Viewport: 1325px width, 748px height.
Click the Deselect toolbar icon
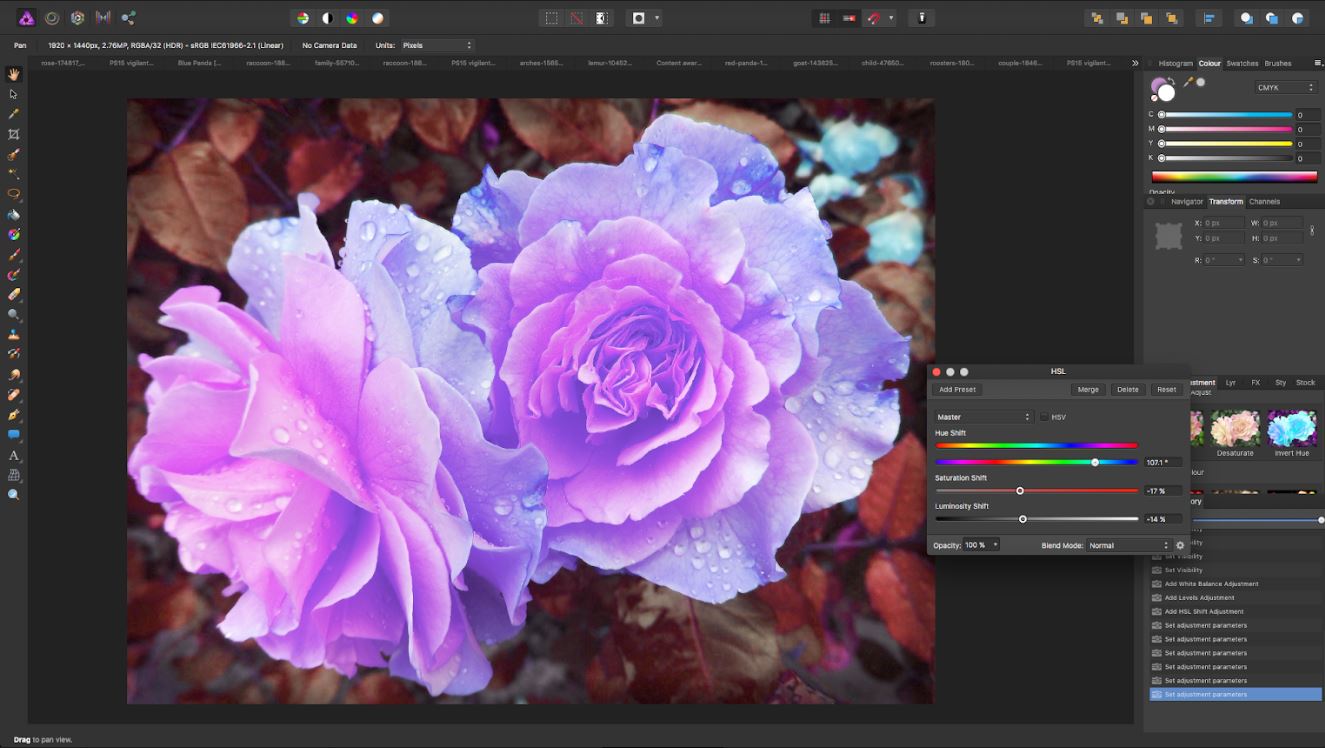(x=576, y=18)
